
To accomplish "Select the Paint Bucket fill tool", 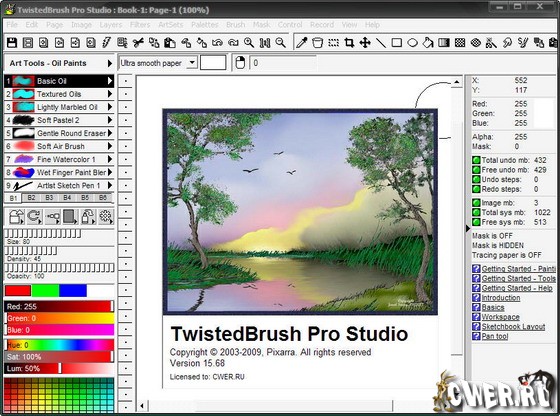I will pyautogui.click(x=428, y=43).
